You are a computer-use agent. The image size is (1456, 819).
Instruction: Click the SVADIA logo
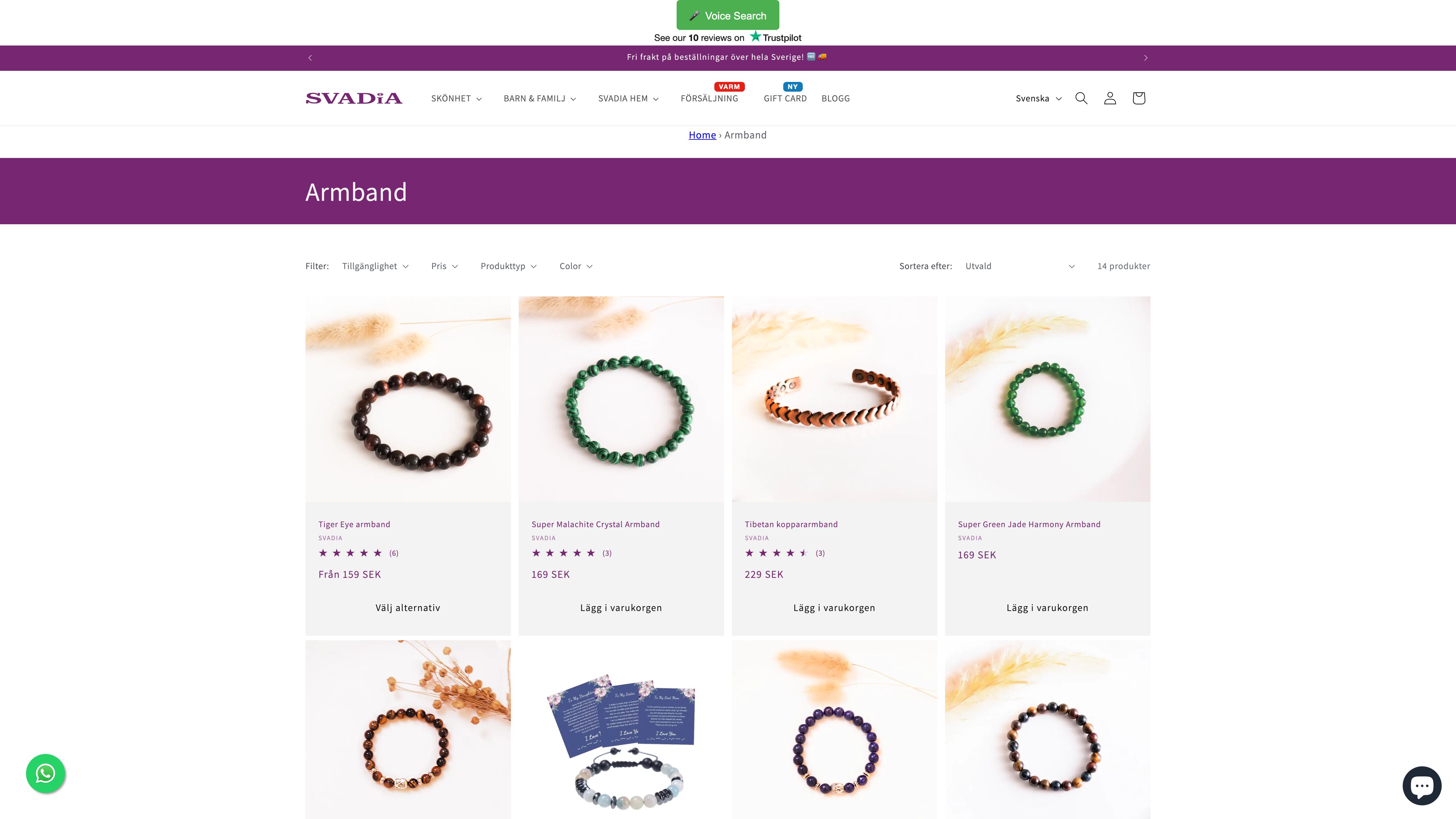point(354,98)
